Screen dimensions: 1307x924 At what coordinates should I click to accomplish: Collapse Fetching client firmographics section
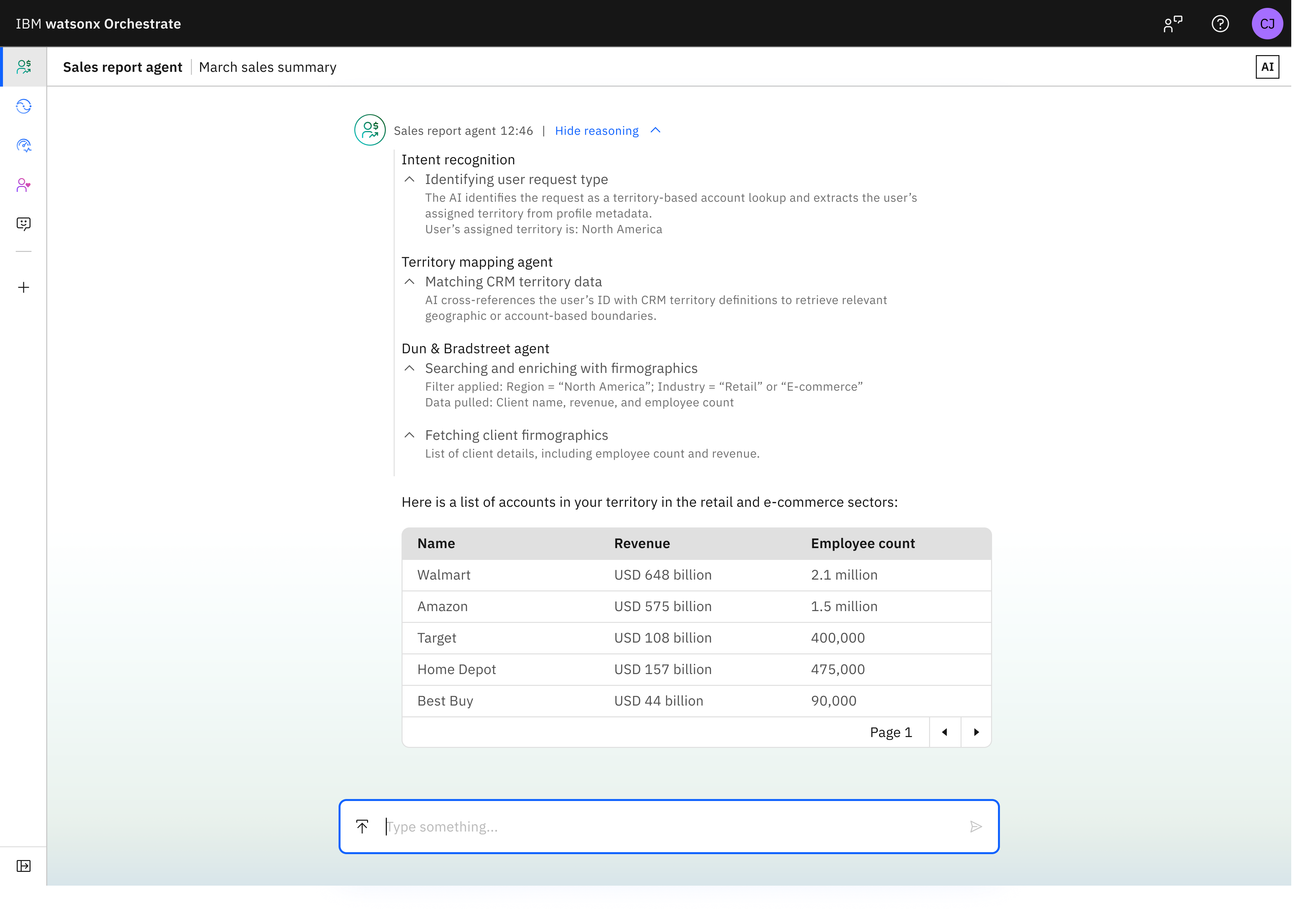pos(409,436)
